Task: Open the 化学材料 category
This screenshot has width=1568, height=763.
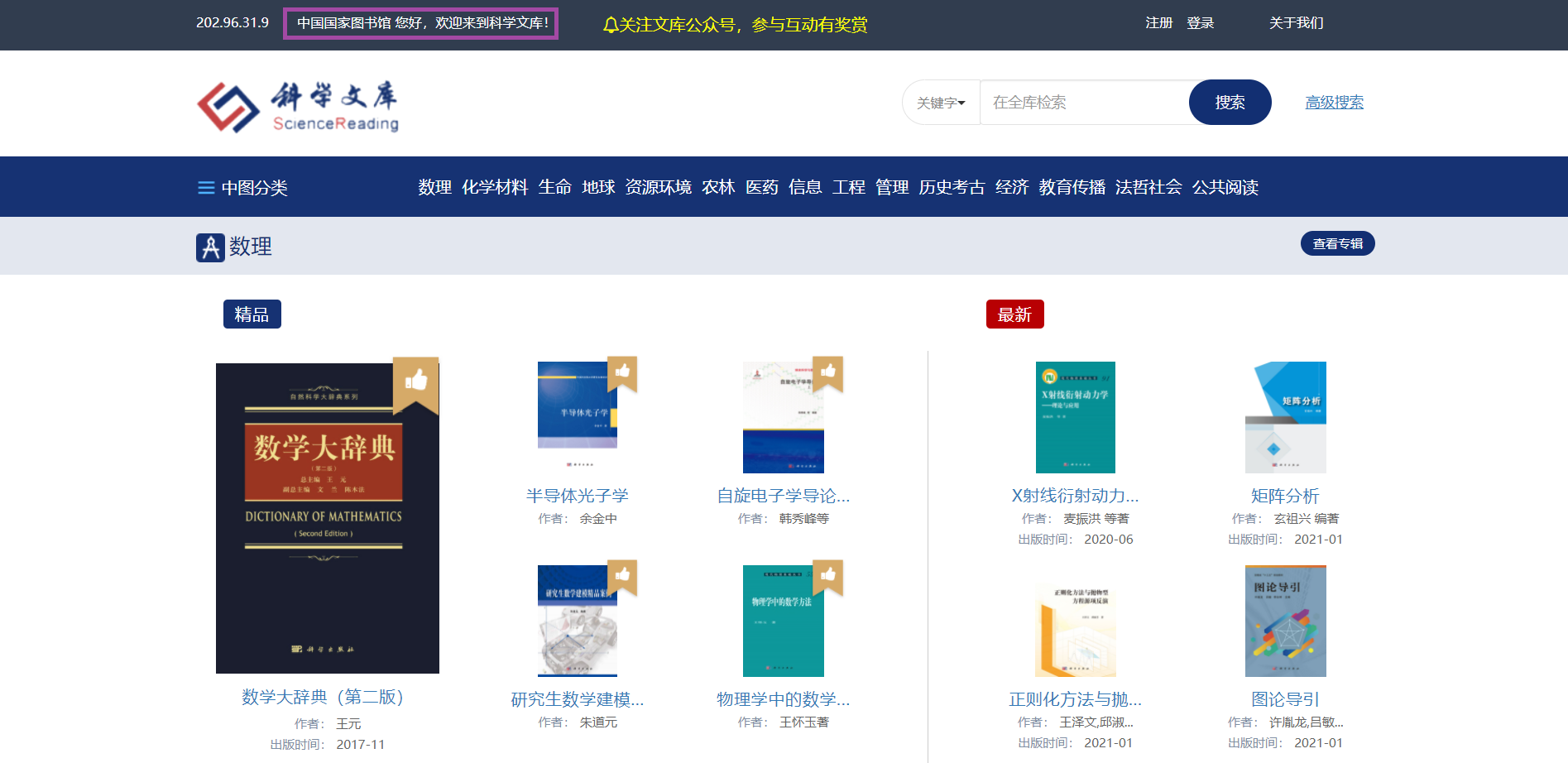Action: pyautogui.click(x=495, y=188)
